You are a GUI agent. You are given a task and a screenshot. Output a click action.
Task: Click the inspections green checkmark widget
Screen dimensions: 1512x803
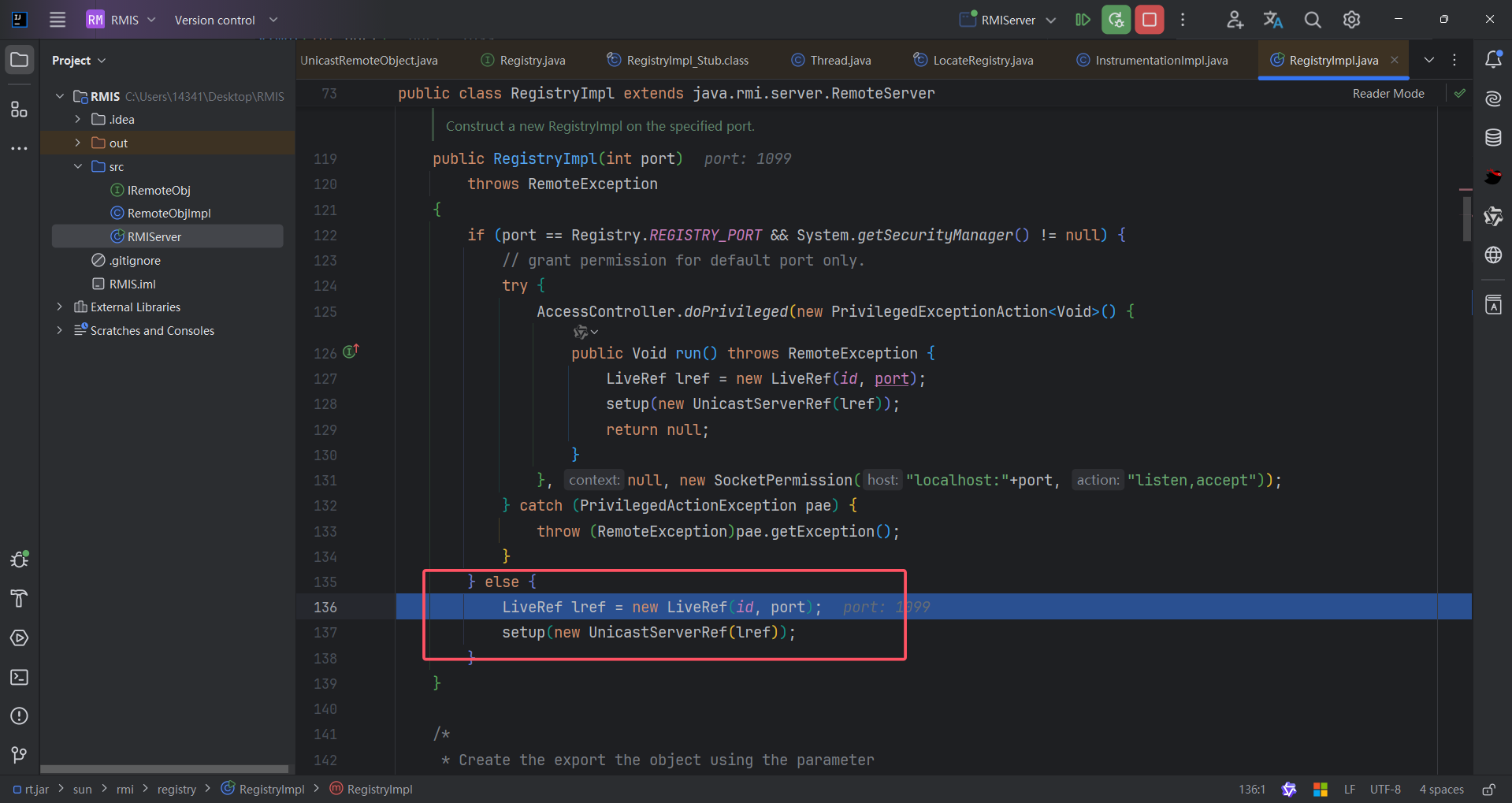click(x=1460, y=93)
